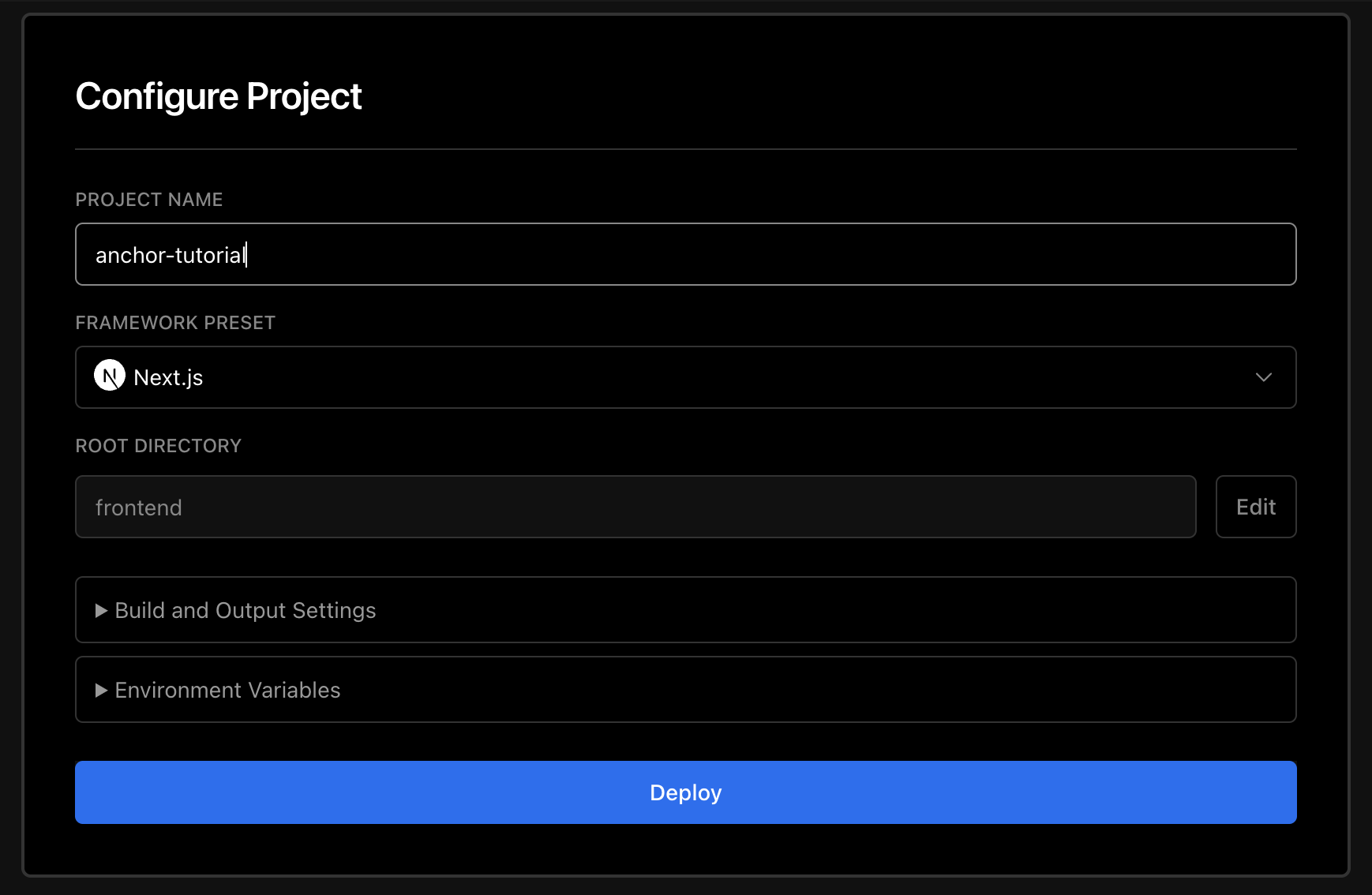The height and width of the screenshot is (895, 1372).
Task: Open the Framework Preset dropdown
Action: (685, 377)
